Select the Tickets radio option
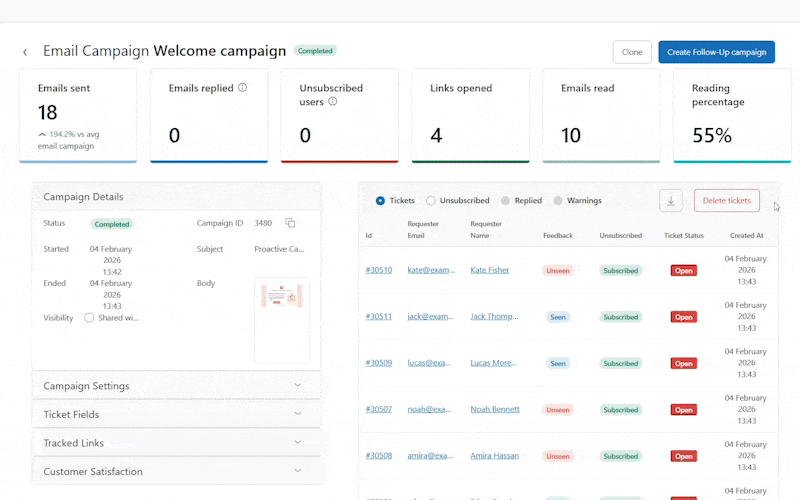The height and width of the screenshot is (500, 800). tap(380, 201)
